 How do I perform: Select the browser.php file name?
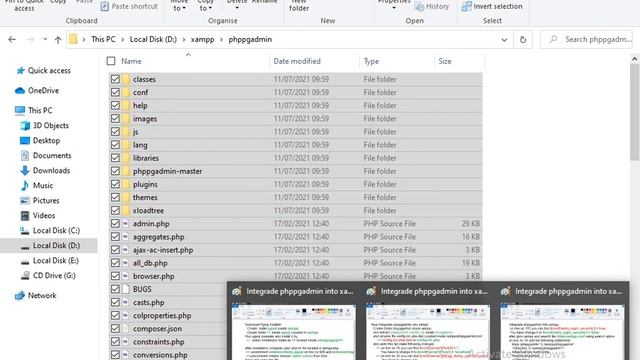153,276
